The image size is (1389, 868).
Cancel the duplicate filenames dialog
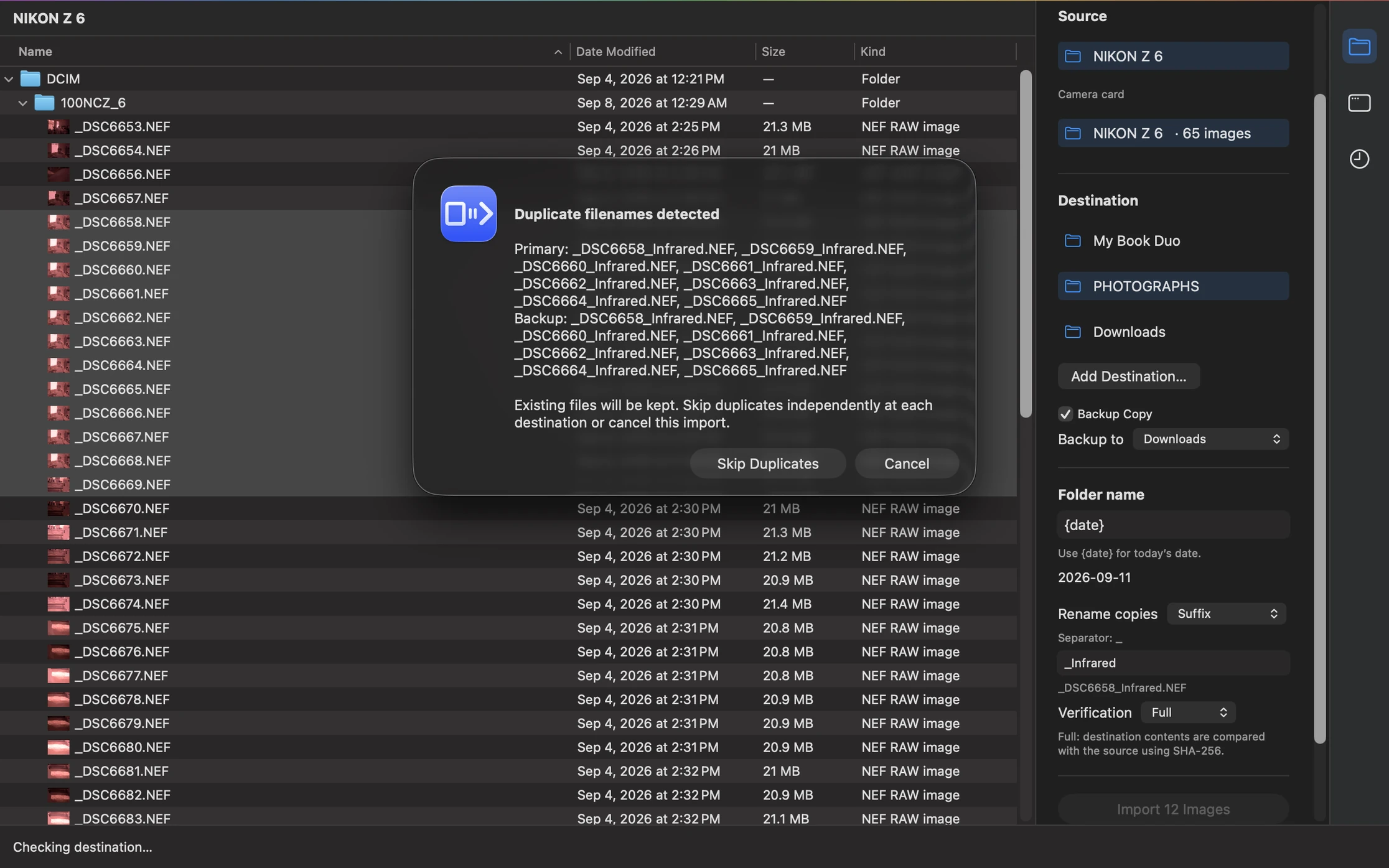click(x=907, y=464)
